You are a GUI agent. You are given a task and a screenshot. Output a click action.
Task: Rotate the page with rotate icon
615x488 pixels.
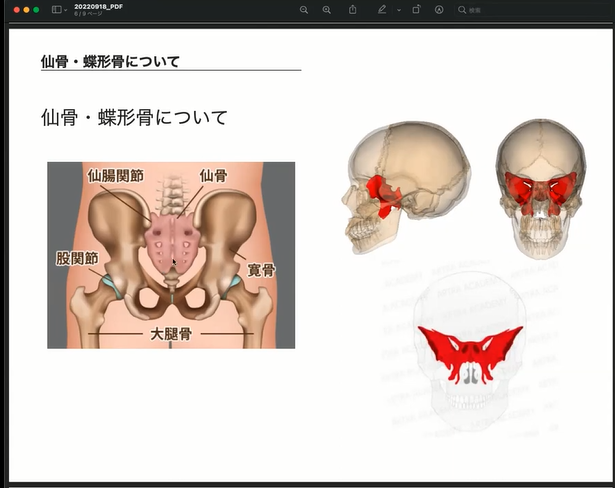pyautogui.click(x=416, y=9)
